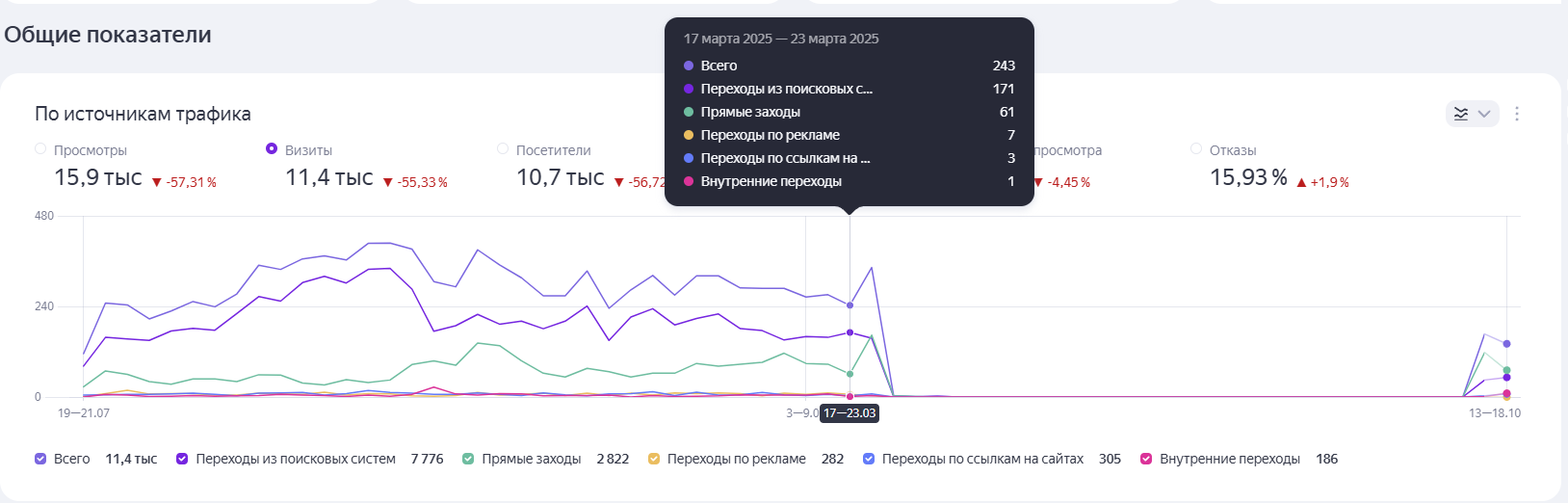1568x503 pixels.
Task: Toggle the Внутренние переходы legend checkbox
Action: pyautogui.click(x=1146, y=459)
